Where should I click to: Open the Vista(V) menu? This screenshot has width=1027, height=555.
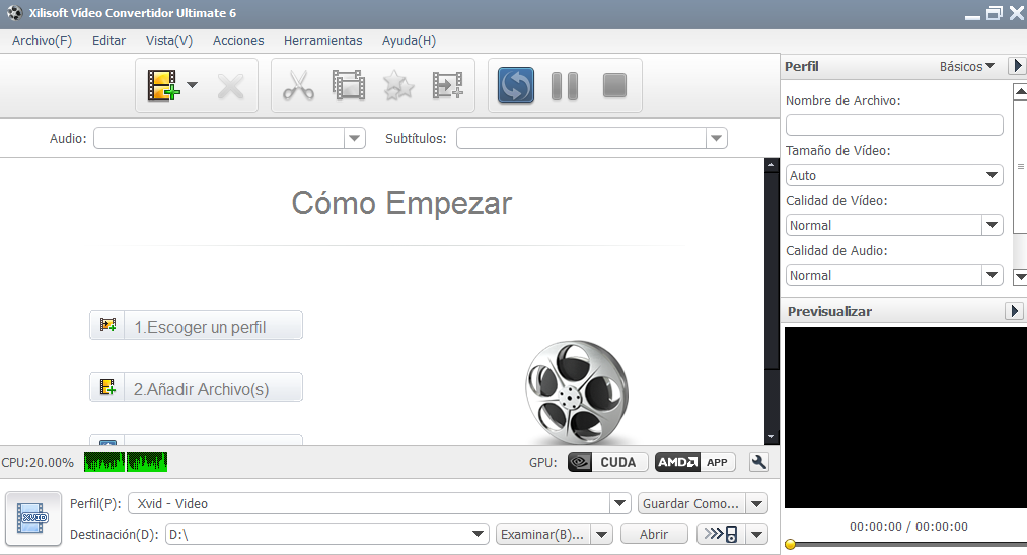coord(170,41)
